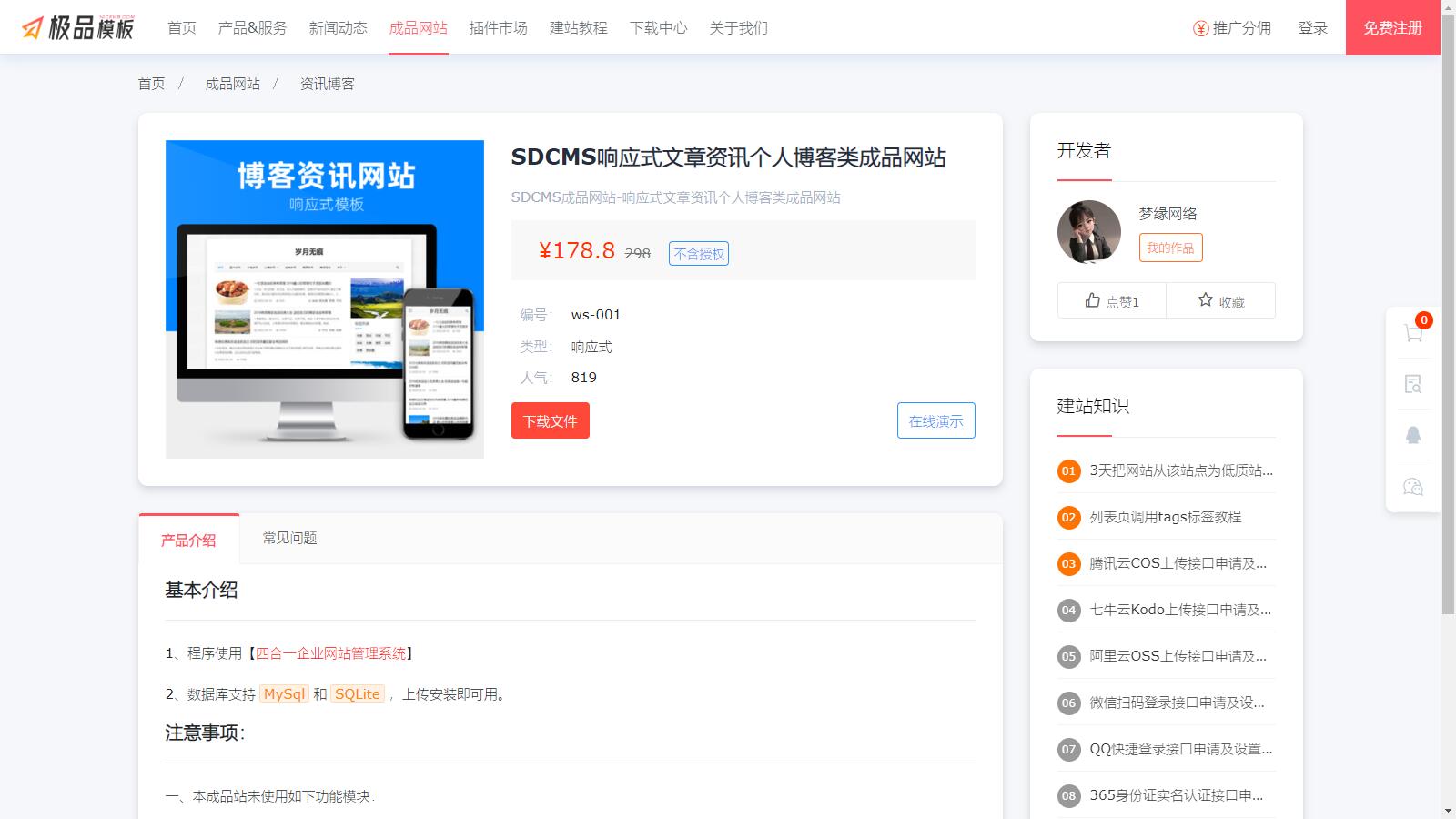Open the QQ contact icon in floating sidebar
Image resolution: width=1456 pixels, height=819 pixels.
1413,435
